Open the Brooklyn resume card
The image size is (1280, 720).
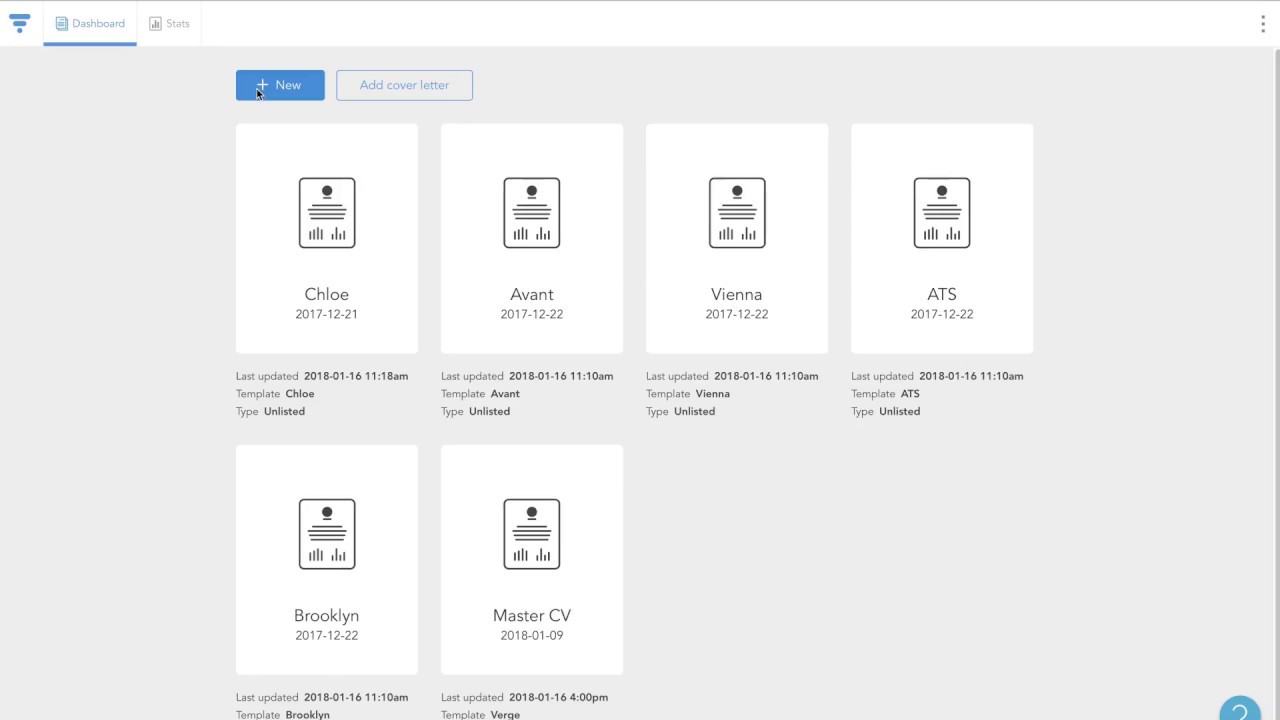click(x=326, y=559)
